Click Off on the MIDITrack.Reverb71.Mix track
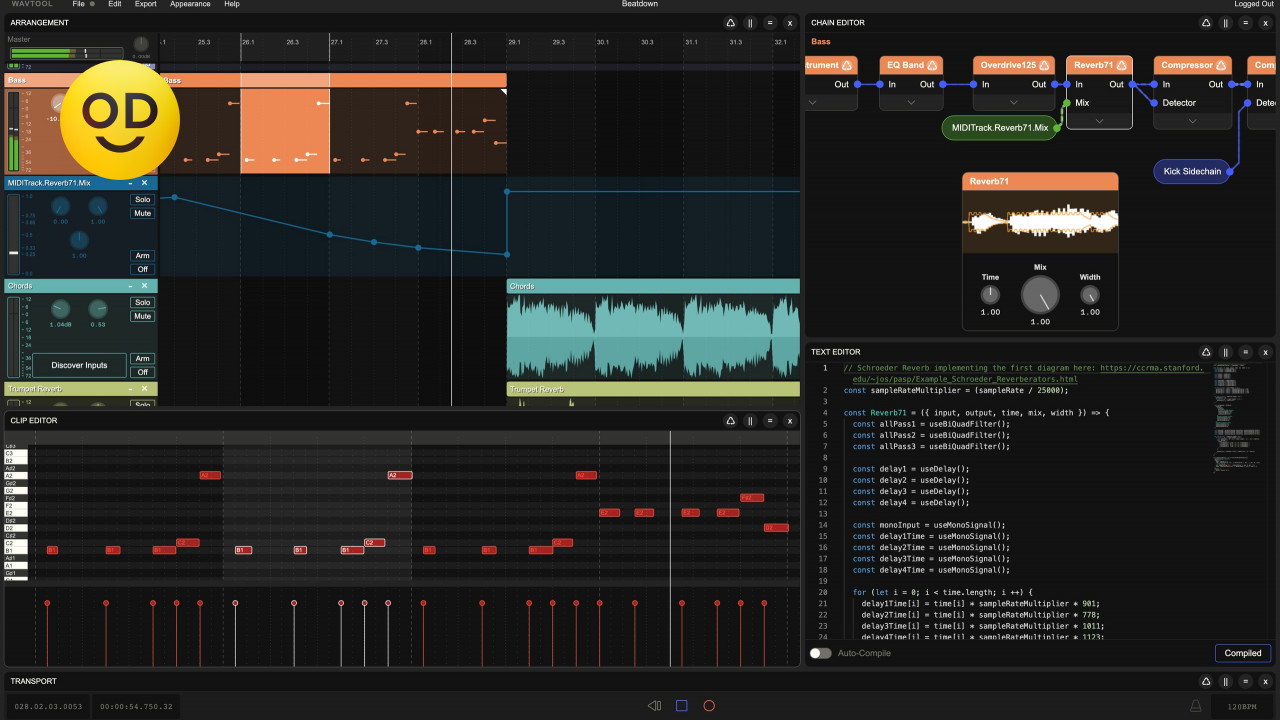The width and height of the screenshot is (1280, 720). pyautogui.click(x=143, y=269)
